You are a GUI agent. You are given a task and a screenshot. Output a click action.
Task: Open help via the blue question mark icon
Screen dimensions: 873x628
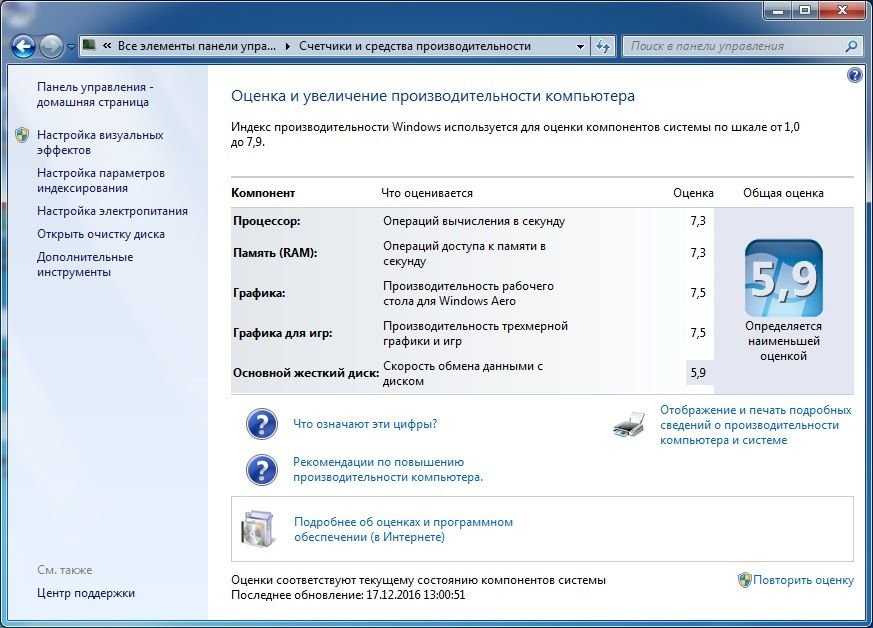(x=855, y=75)
